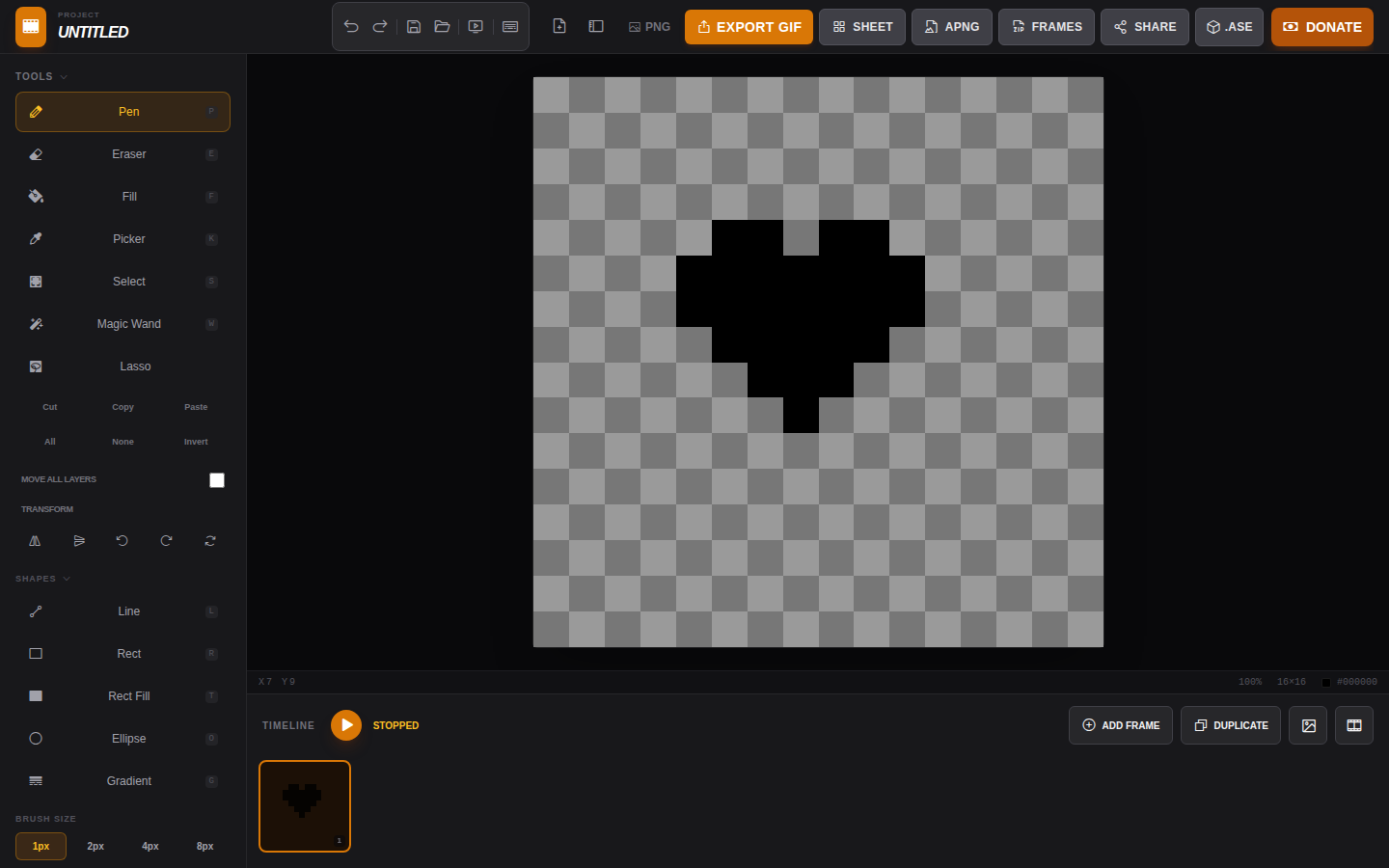This screenshot has height=868, width=1389.
Task: Rotate counter-clockwise using the transform icon
Action: [x=123, y=541]
